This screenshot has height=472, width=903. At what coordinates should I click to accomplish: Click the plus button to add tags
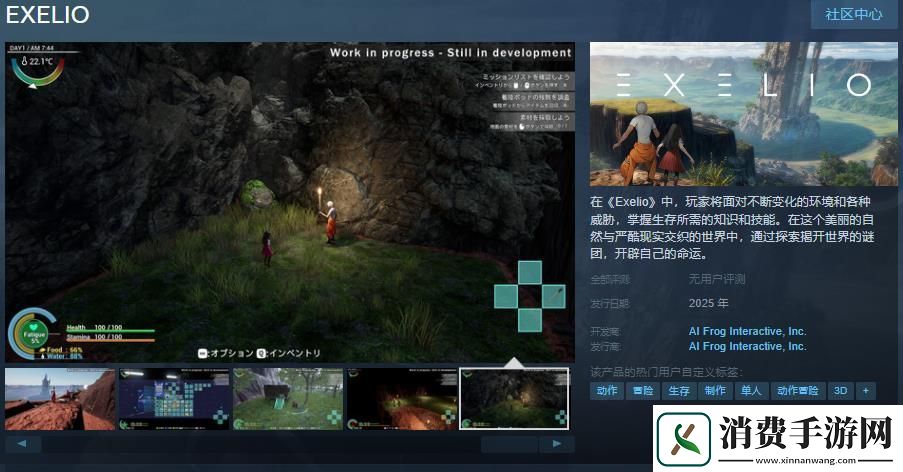866,391
